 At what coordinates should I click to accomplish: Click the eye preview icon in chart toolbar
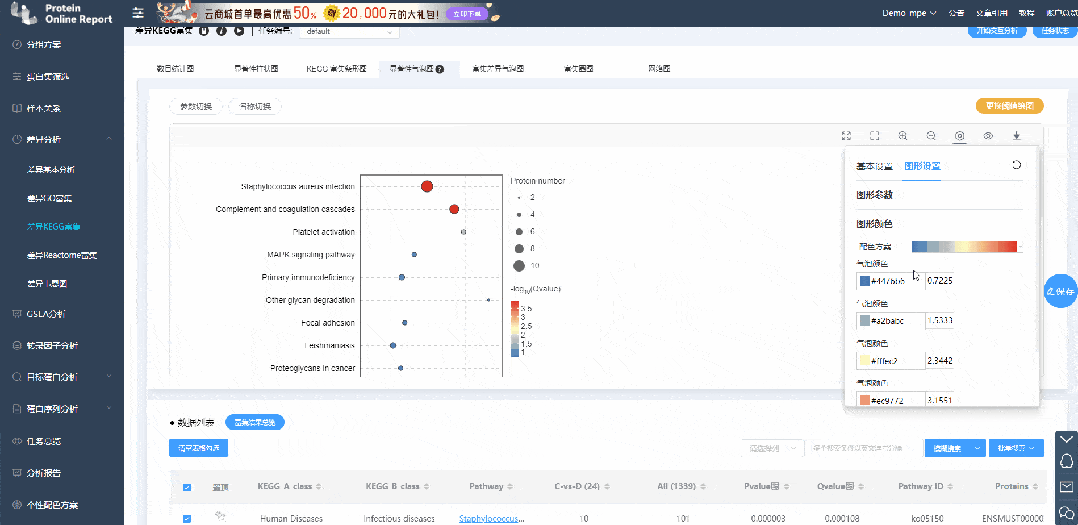(988, 135)
